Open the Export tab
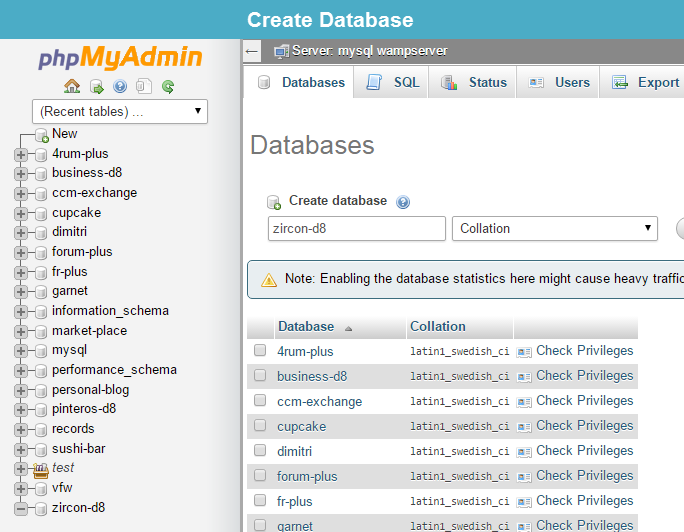Viewport: 684px width, 532px height. click(x=642, y=82)
